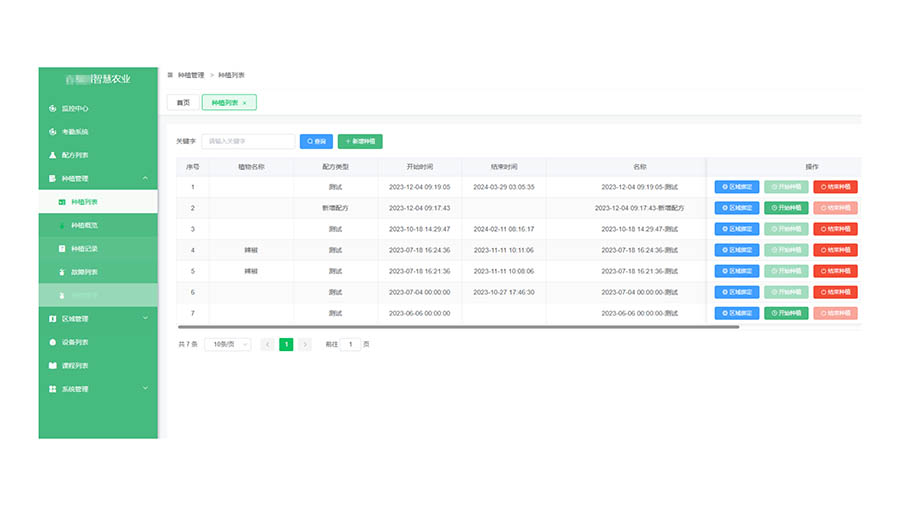The image size is (900, 506).
Task: Open 种植概览 in the sidebar submenu
Action: pyautogui.click(x=84, y=225)
